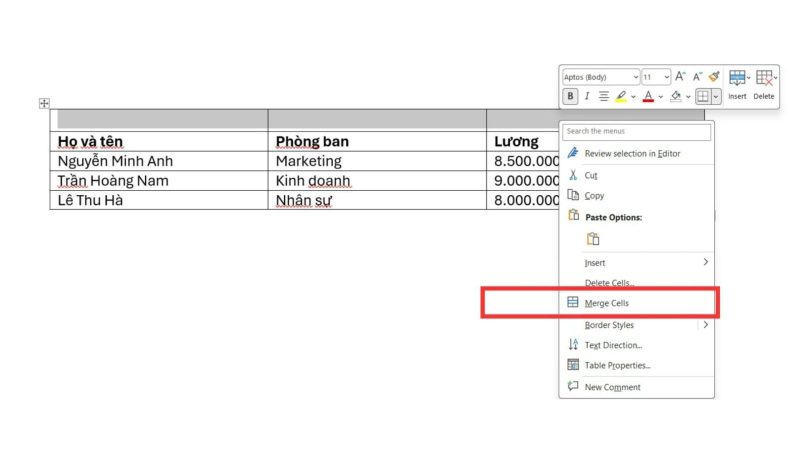Click the paste option clipboard icon
Image resolution: width=800 pixels, height=450 pixels.
(x=593, y=239)
